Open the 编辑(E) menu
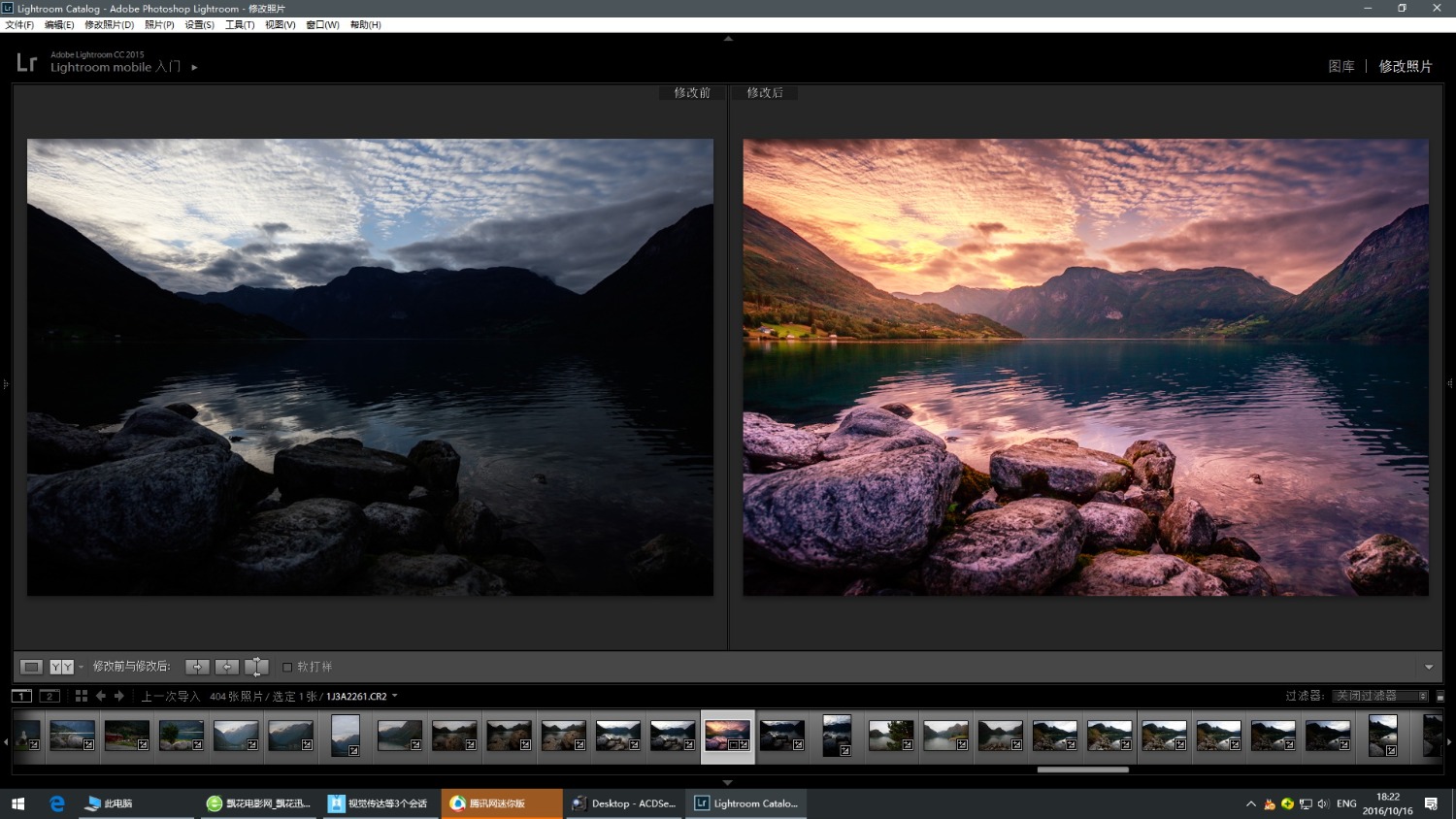This screenshot has height=819, width=1456. [59, 25]
